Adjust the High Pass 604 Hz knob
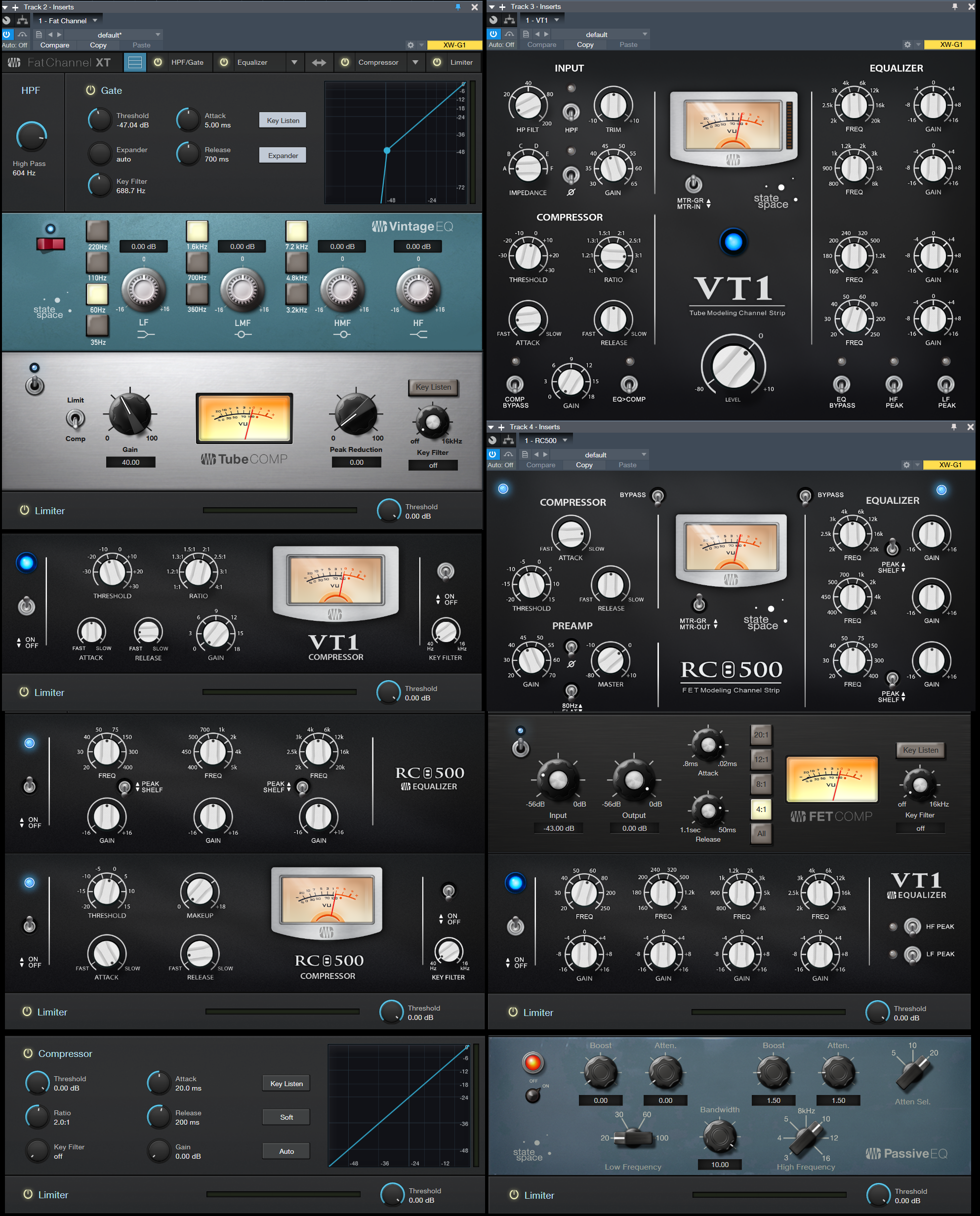 coord(31,136)
